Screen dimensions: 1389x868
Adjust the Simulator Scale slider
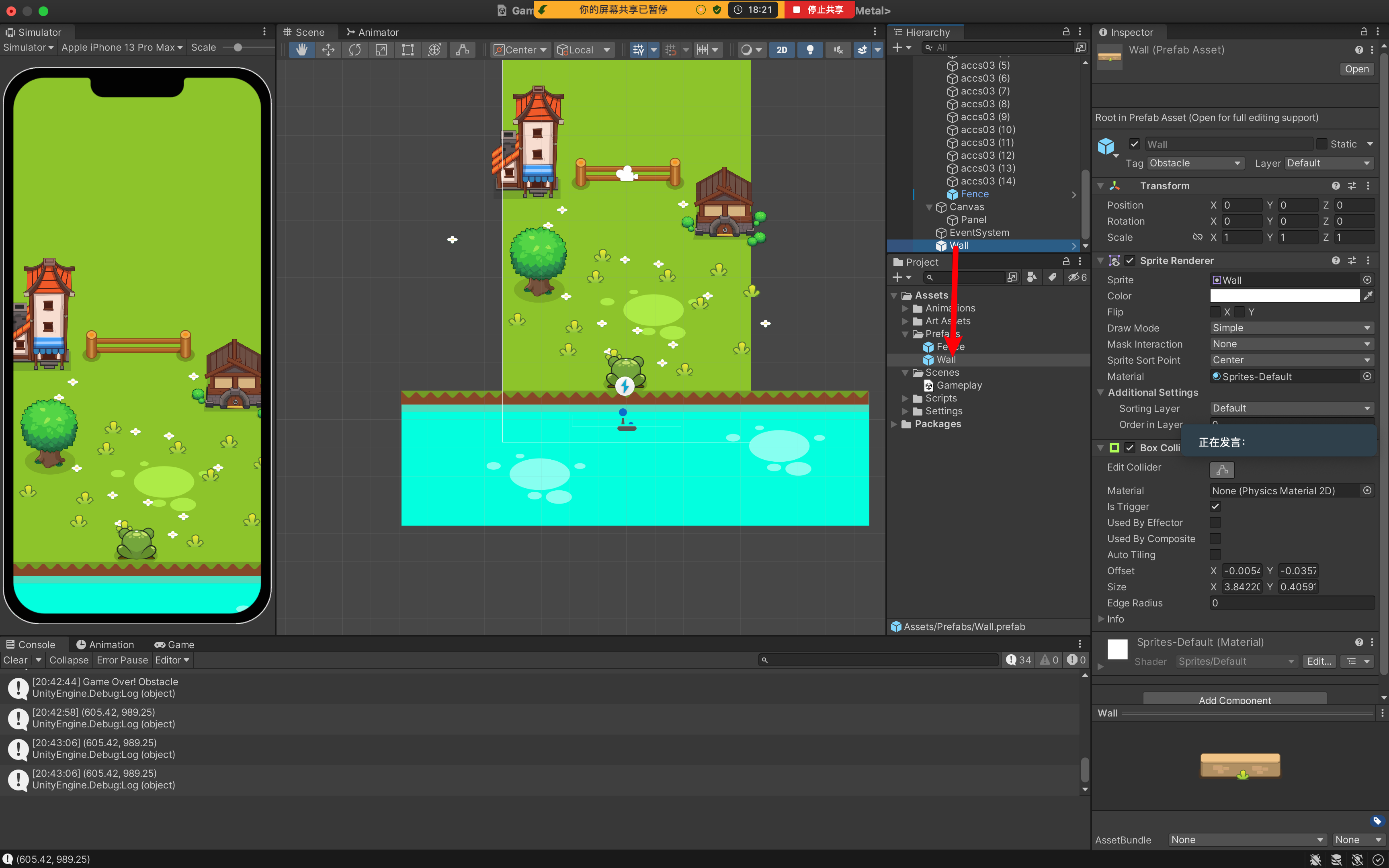(x=237, y=48)
